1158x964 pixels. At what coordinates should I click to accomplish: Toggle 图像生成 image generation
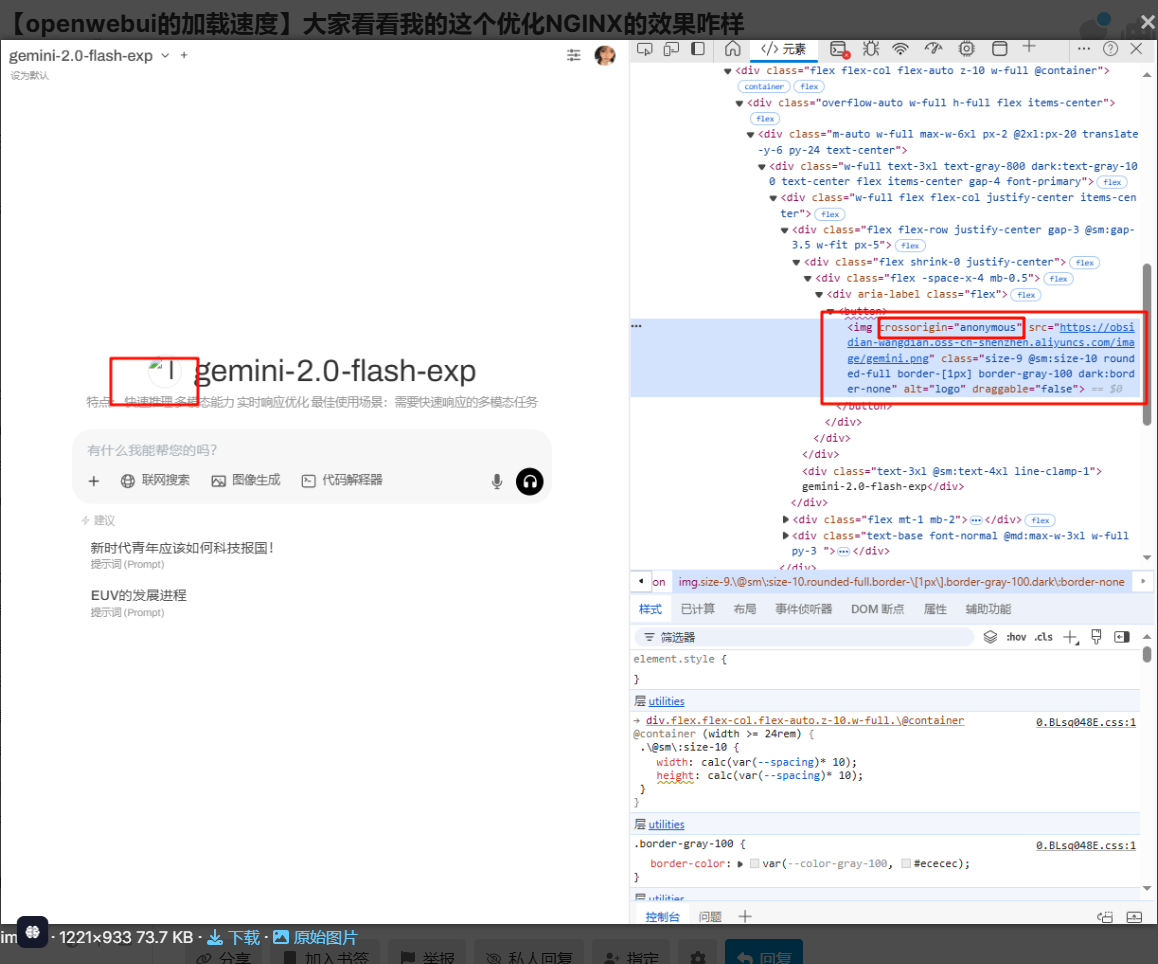[246, 480]
